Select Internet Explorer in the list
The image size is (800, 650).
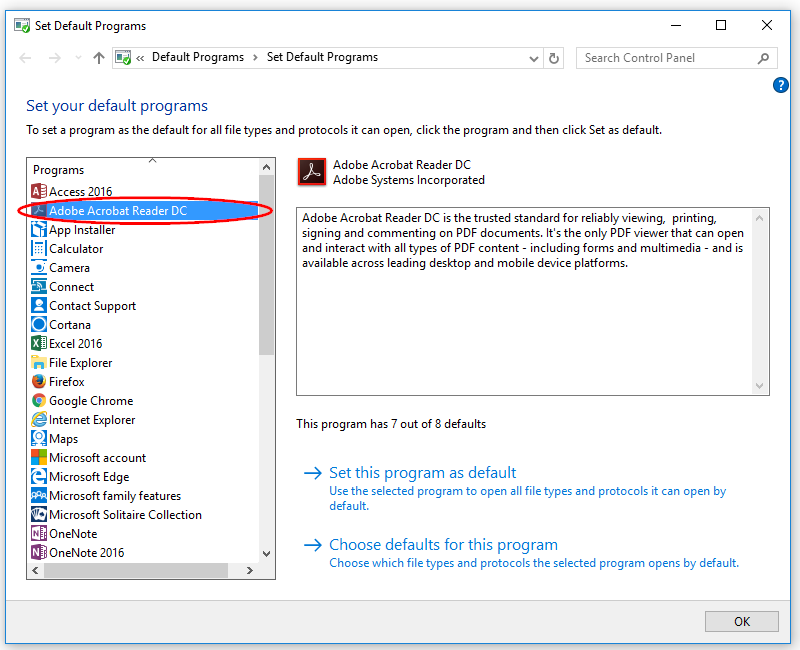92,419
